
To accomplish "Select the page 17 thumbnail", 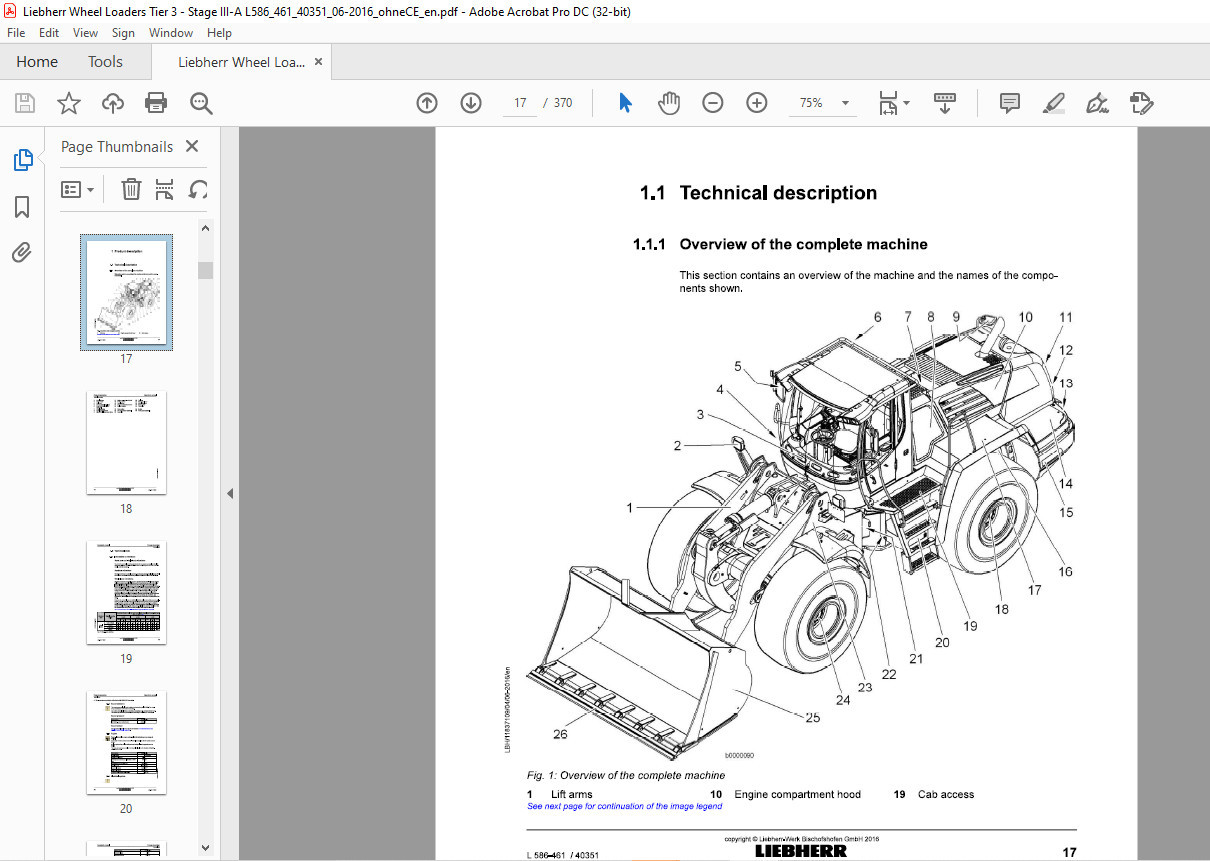I will pyautogui.click(x=127, y=293).
